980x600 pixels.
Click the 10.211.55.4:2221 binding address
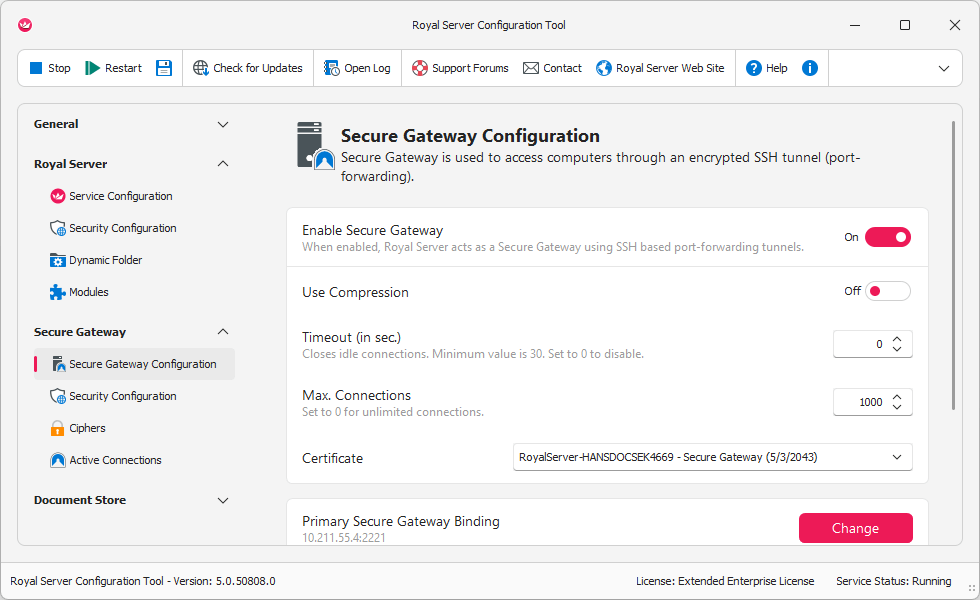344,538
